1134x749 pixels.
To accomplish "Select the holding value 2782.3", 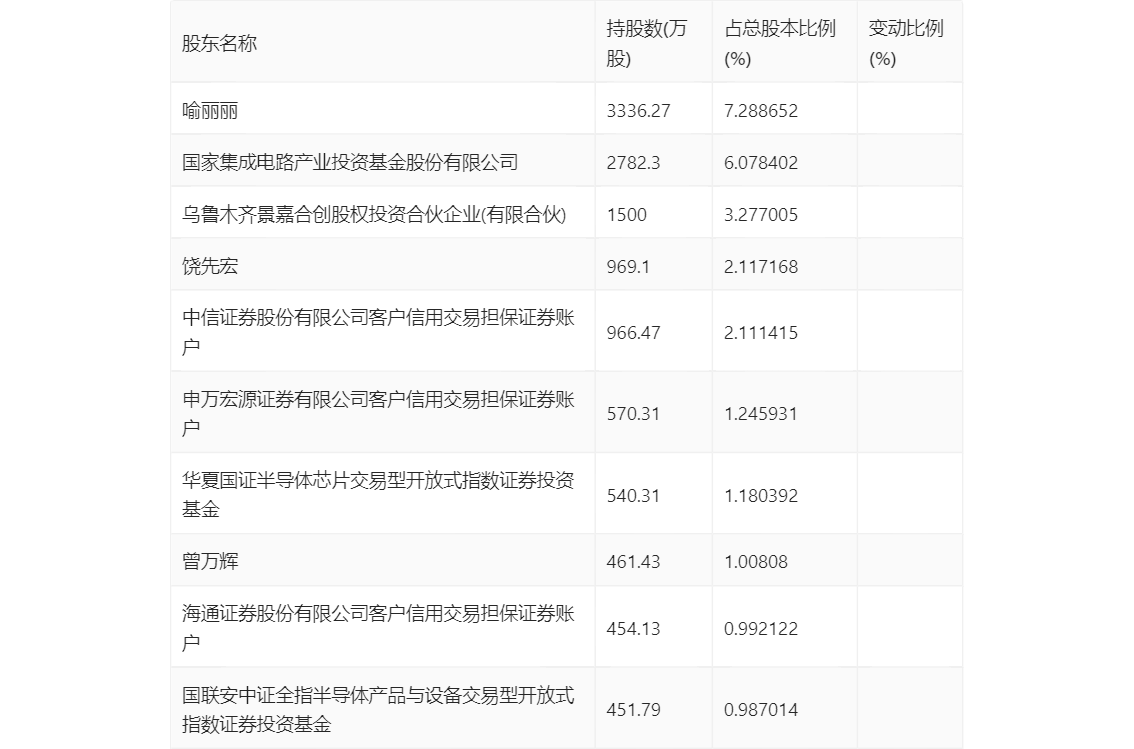I will click(x=634, y=163).
